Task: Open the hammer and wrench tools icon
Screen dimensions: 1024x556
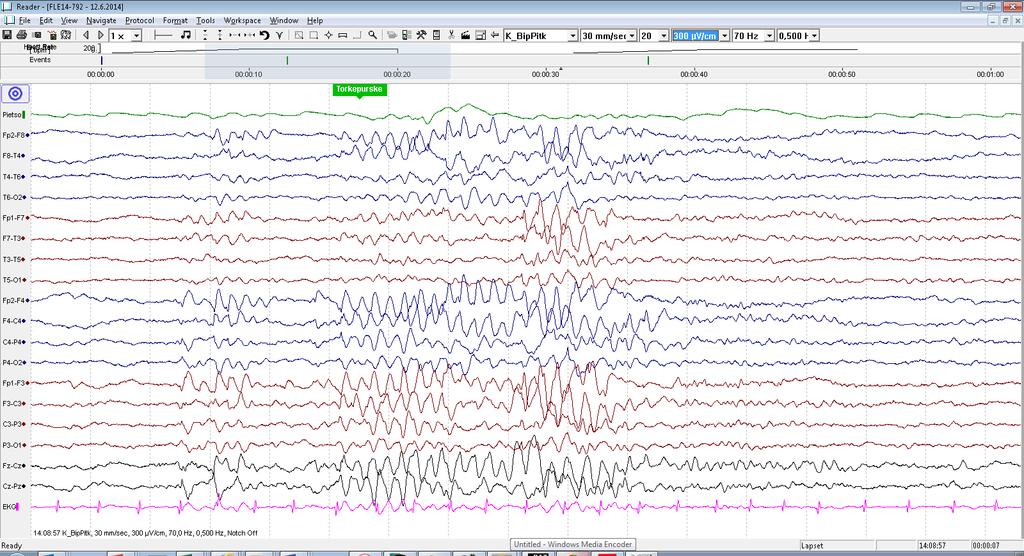Action: coord(421,35)
